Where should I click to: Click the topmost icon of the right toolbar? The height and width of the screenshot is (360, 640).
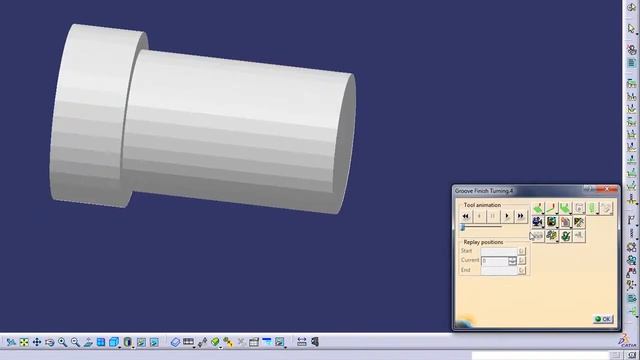pos(631,7)
